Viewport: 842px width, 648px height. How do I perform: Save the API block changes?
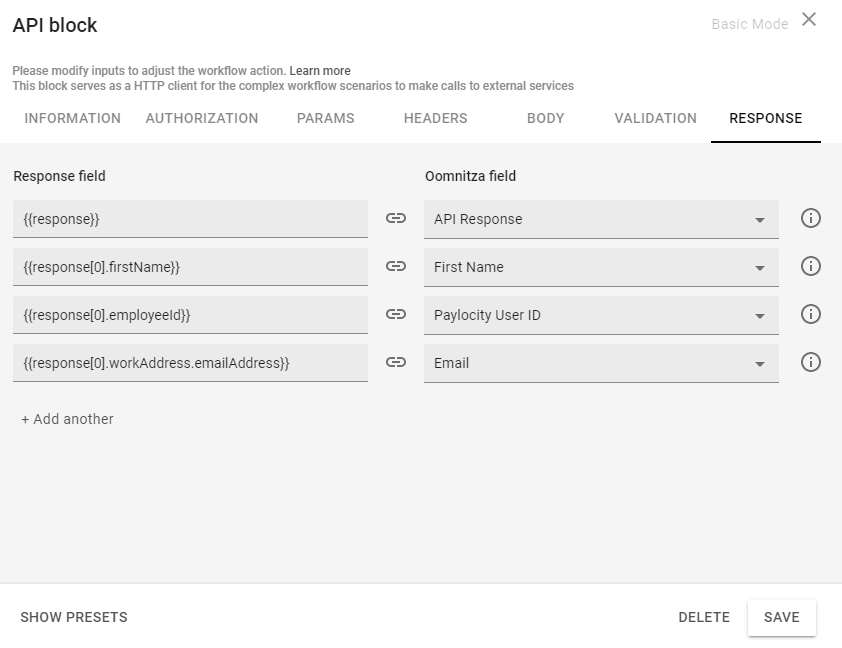pos(781,617)
